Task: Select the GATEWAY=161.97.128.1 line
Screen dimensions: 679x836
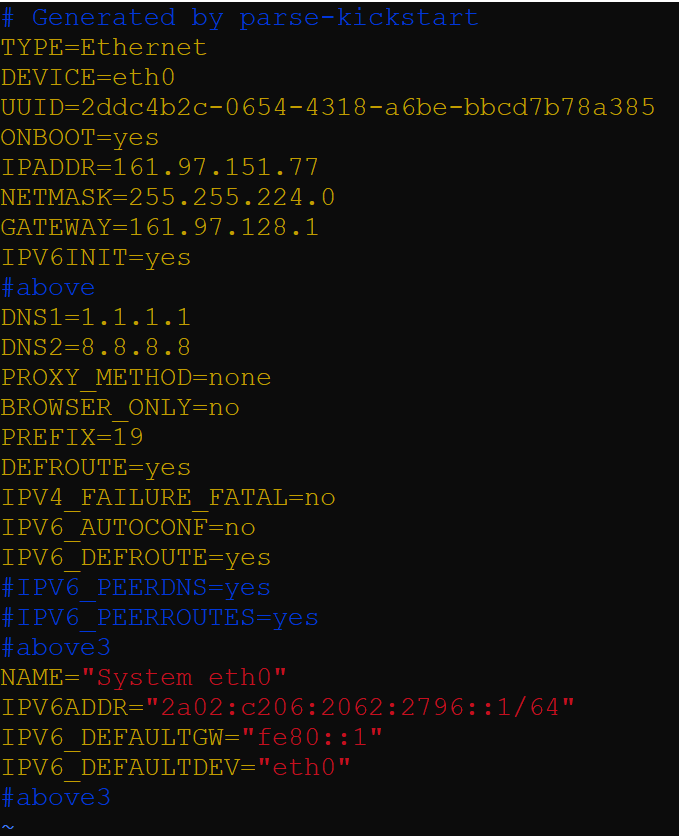Action: [x=160, y=228]
